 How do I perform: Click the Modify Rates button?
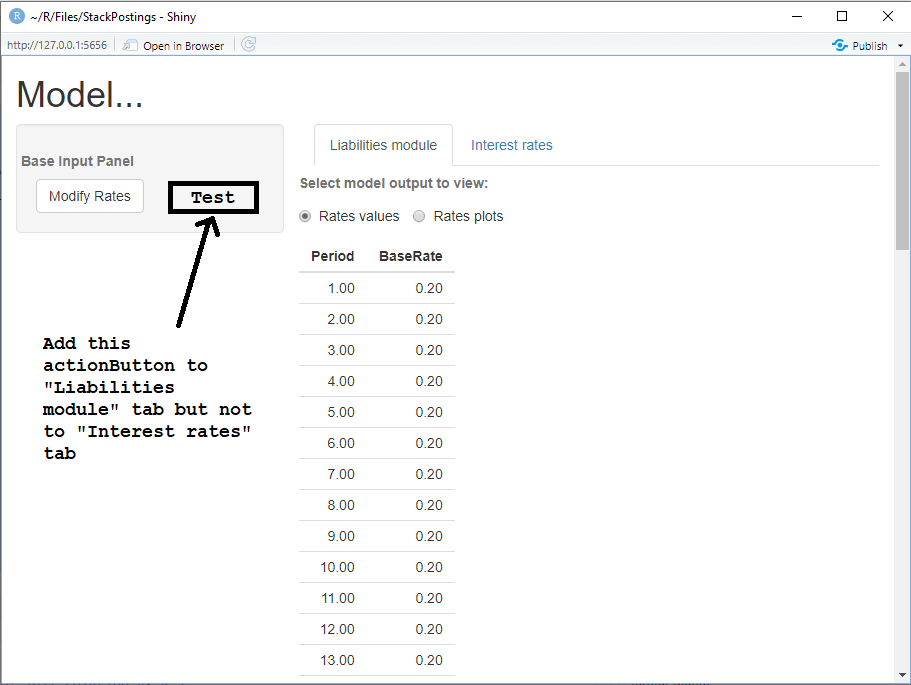pos(89,196)
